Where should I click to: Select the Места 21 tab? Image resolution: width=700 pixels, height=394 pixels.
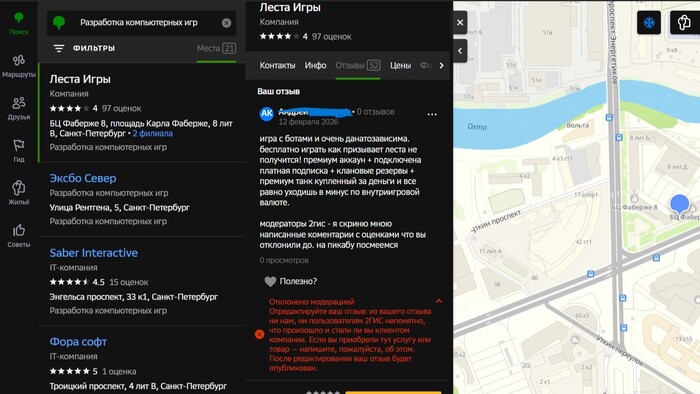coord(216,48)
